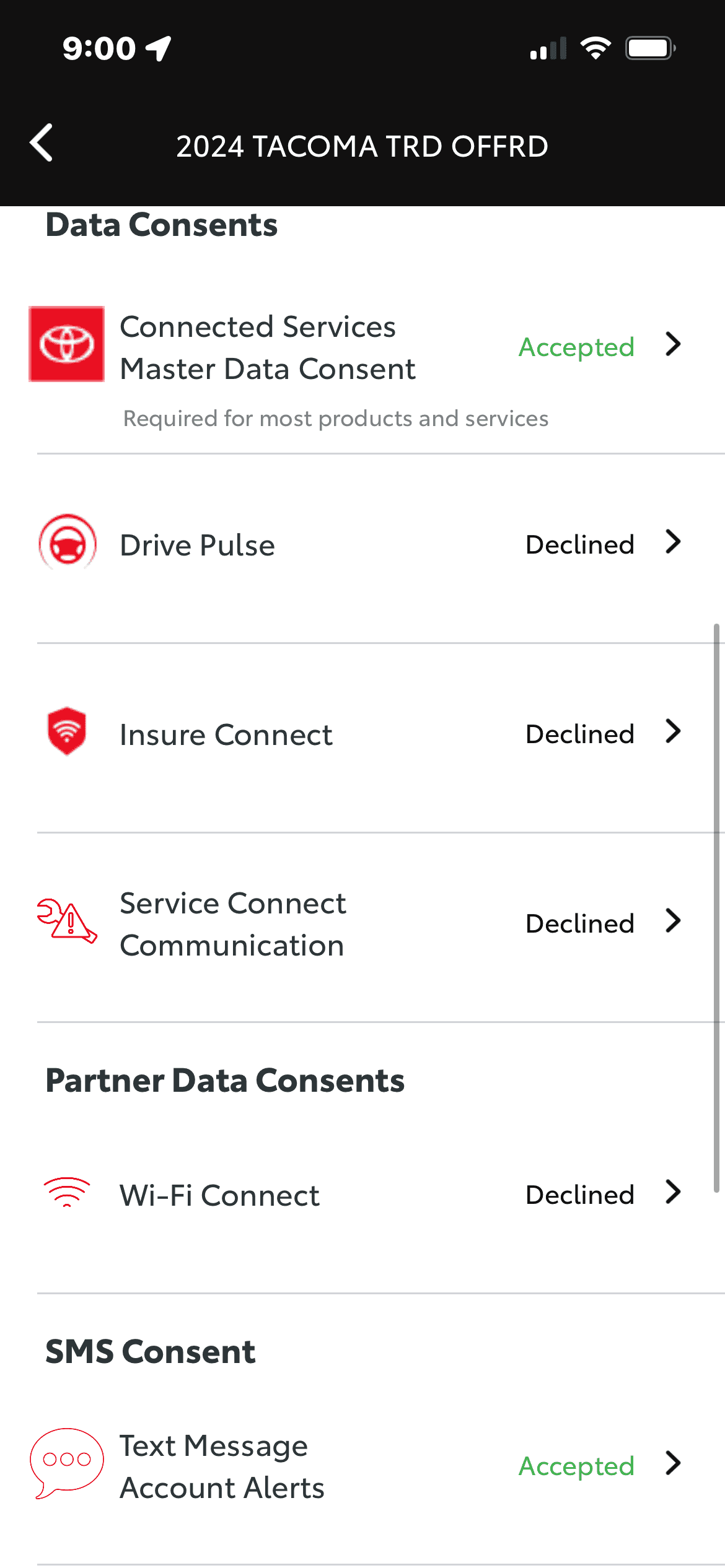Expand Insure Connect consent with chevron

673,731
